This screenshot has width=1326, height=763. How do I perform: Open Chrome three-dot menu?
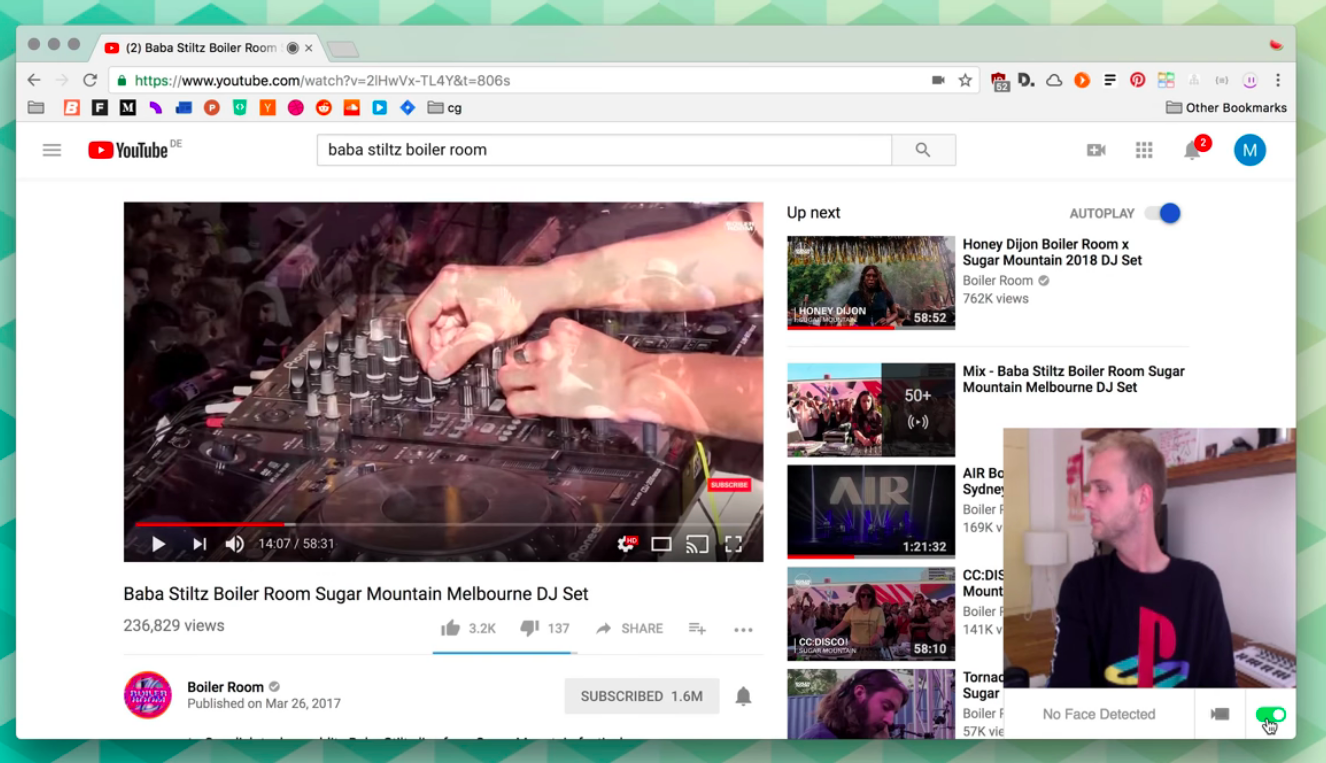1277,80
